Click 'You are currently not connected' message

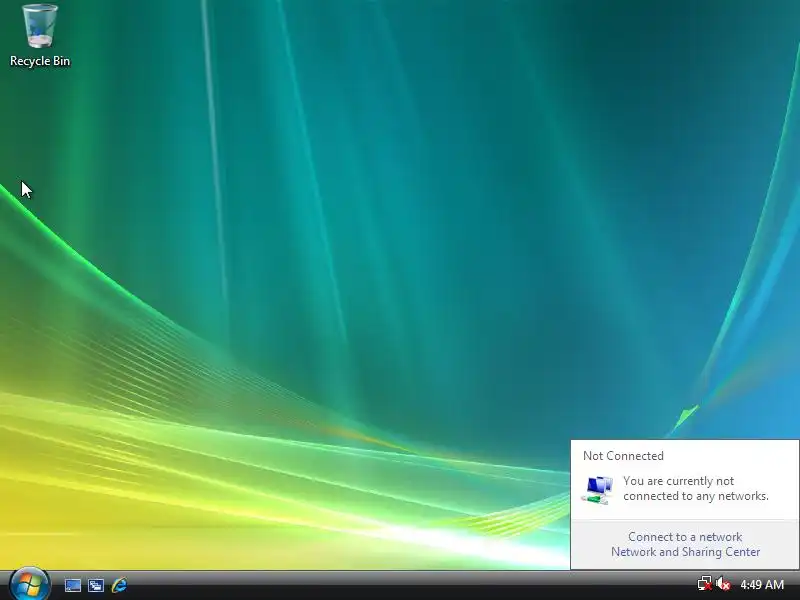click(695, 488)
